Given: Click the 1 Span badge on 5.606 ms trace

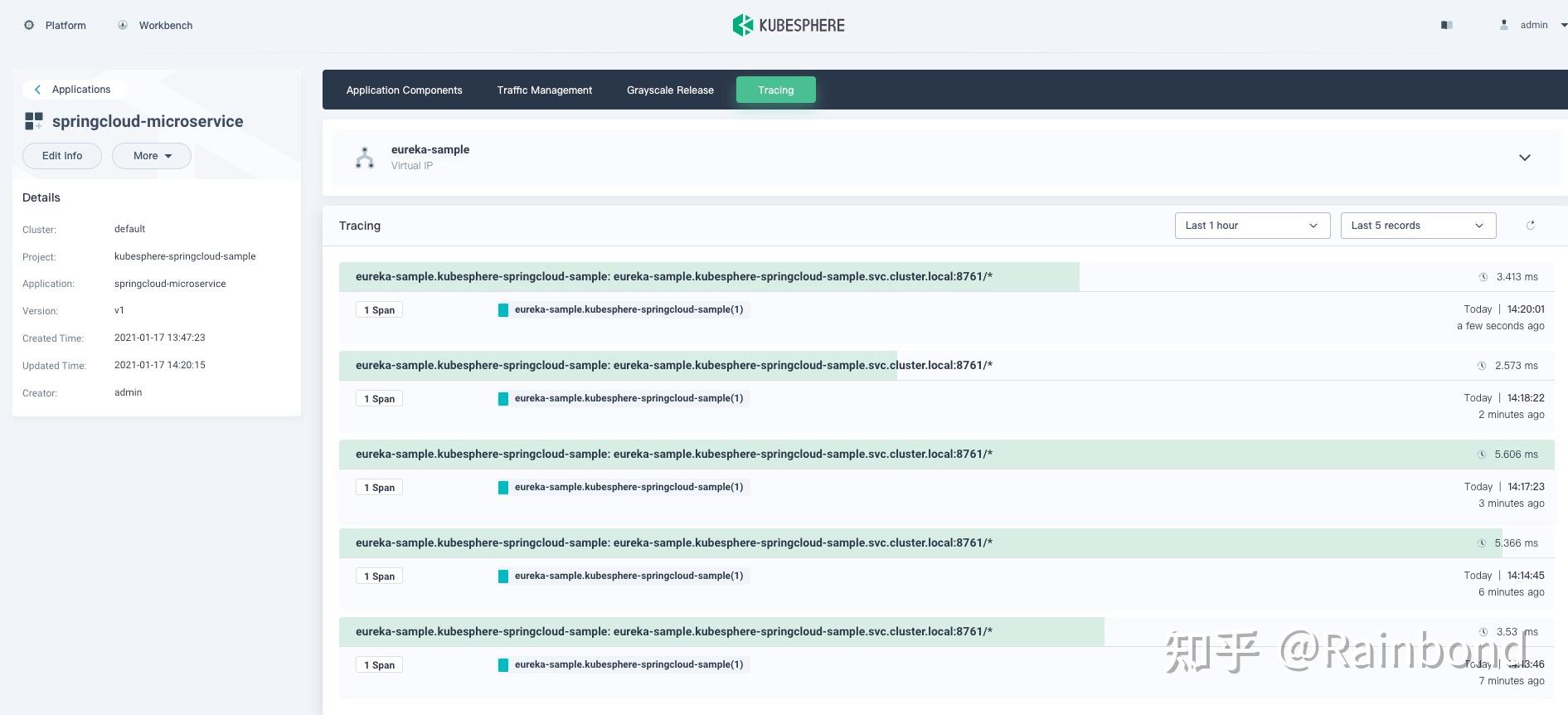Looking at the screenshot, I should click(379, 488).
